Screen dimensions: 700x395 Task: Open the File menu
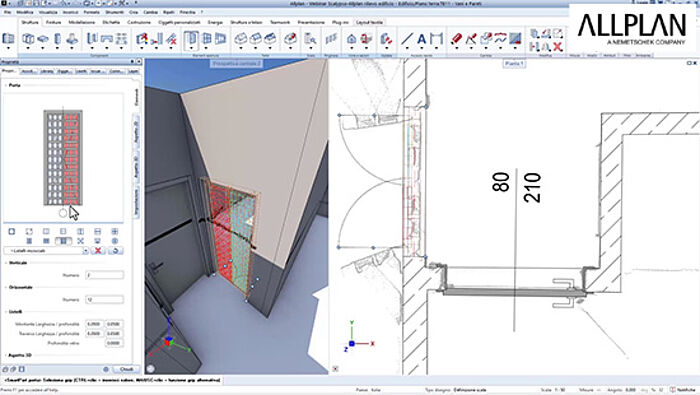click(8, 12)
